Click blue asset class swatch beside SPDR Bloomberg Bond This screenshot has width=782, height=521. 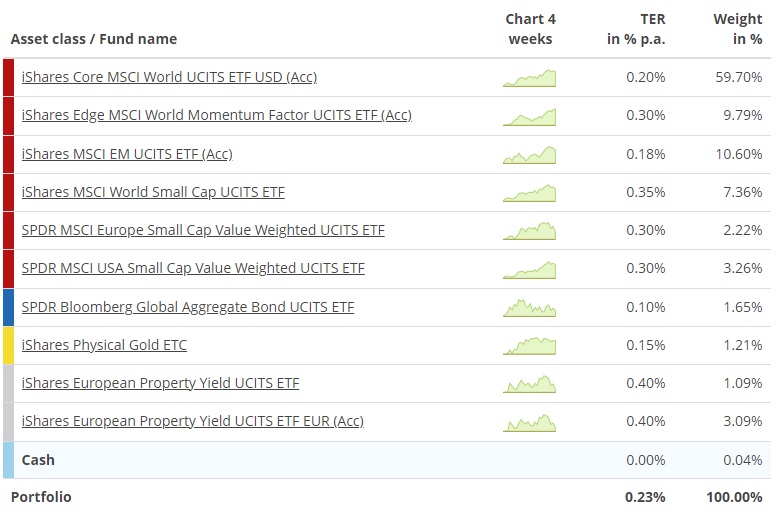8,307
